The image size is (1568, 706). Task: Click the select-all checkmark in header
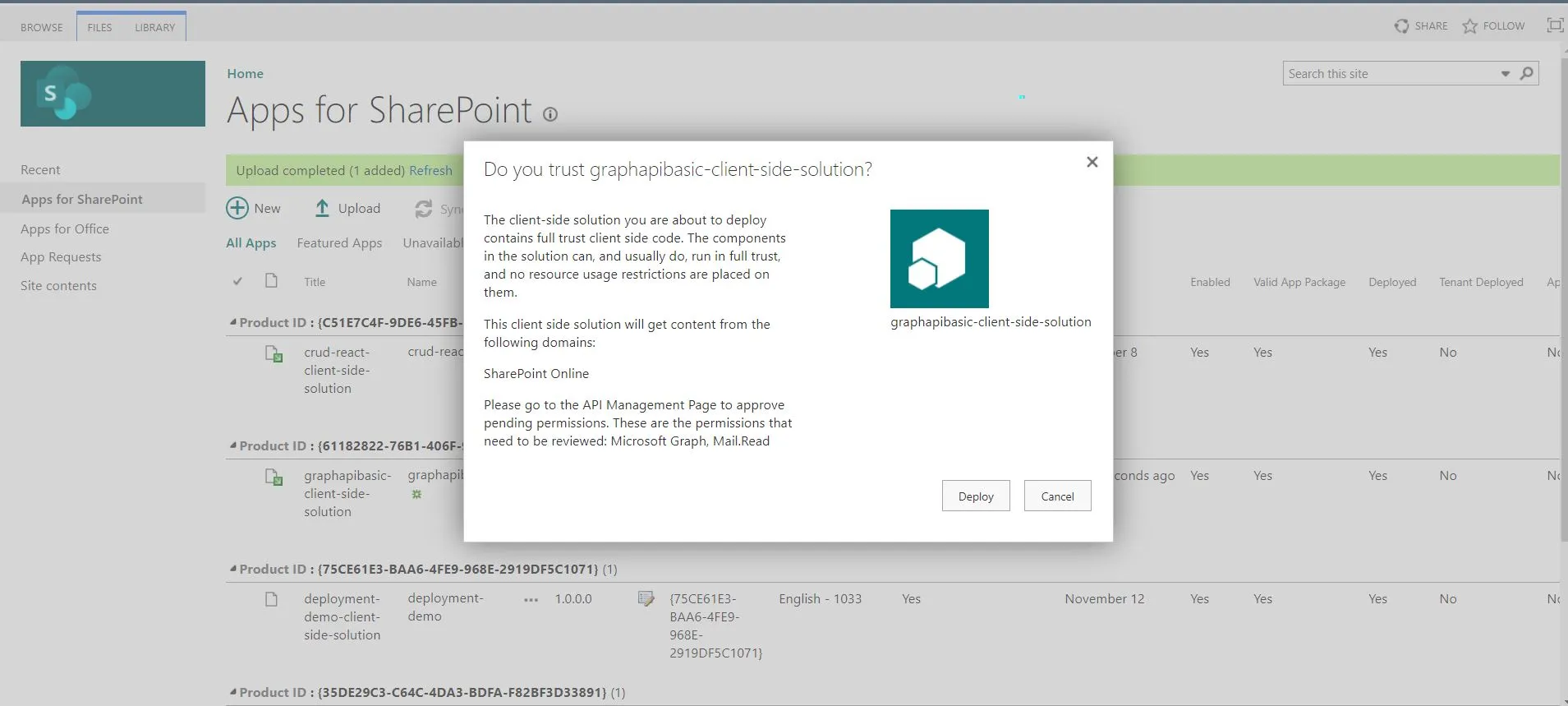tap(237, 281)
